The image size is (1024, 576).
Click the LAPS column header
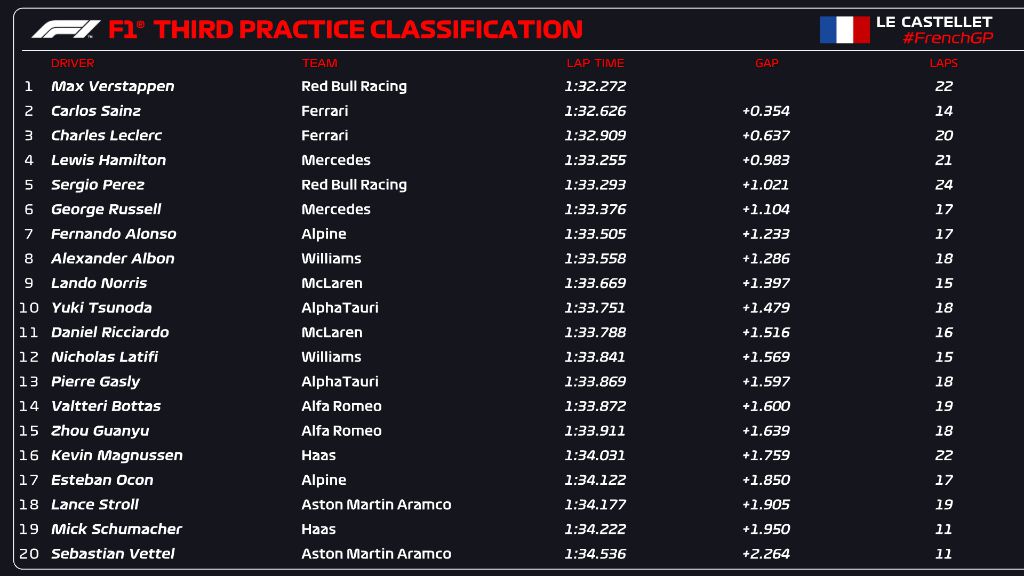click(x=943, y=63)
